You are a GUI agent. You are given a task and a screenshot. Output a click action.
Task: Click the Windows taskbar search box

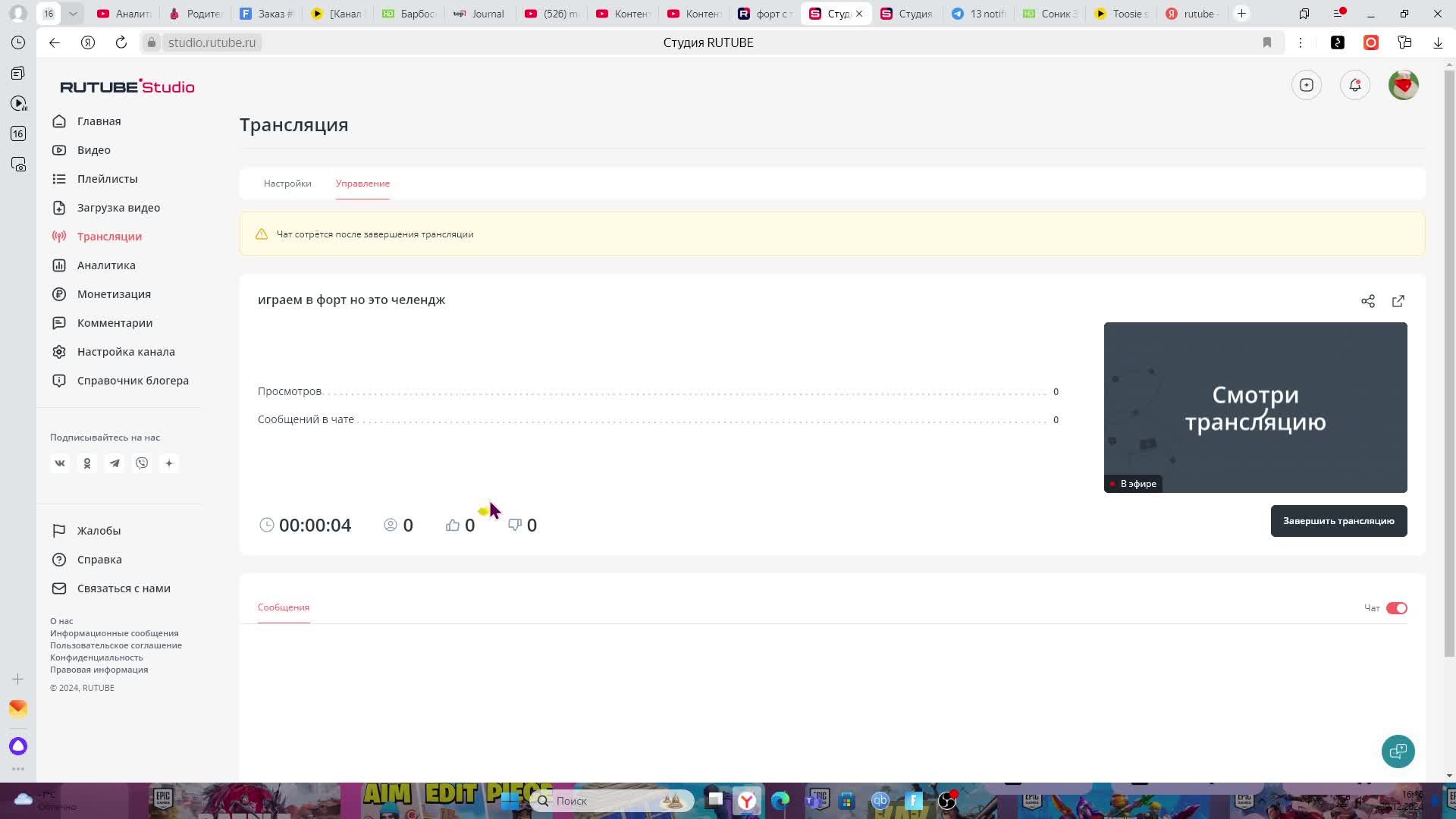click(613, 801)
